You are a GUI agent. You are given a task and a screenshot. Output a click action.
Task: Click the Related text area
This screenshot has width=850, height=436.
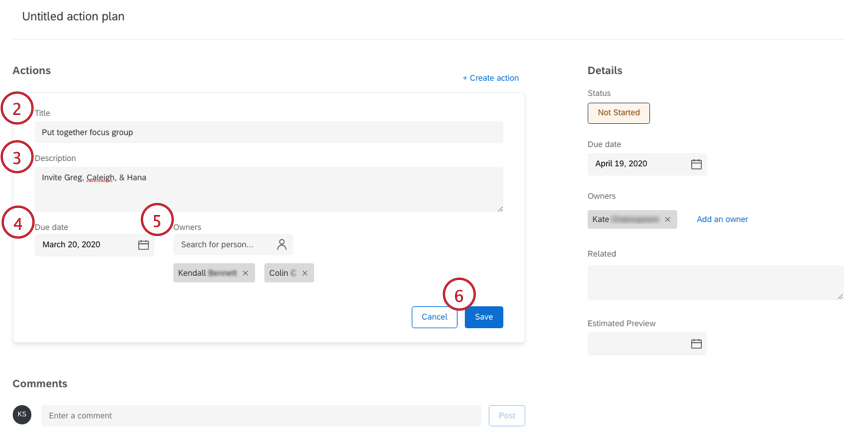pos(715,282)
